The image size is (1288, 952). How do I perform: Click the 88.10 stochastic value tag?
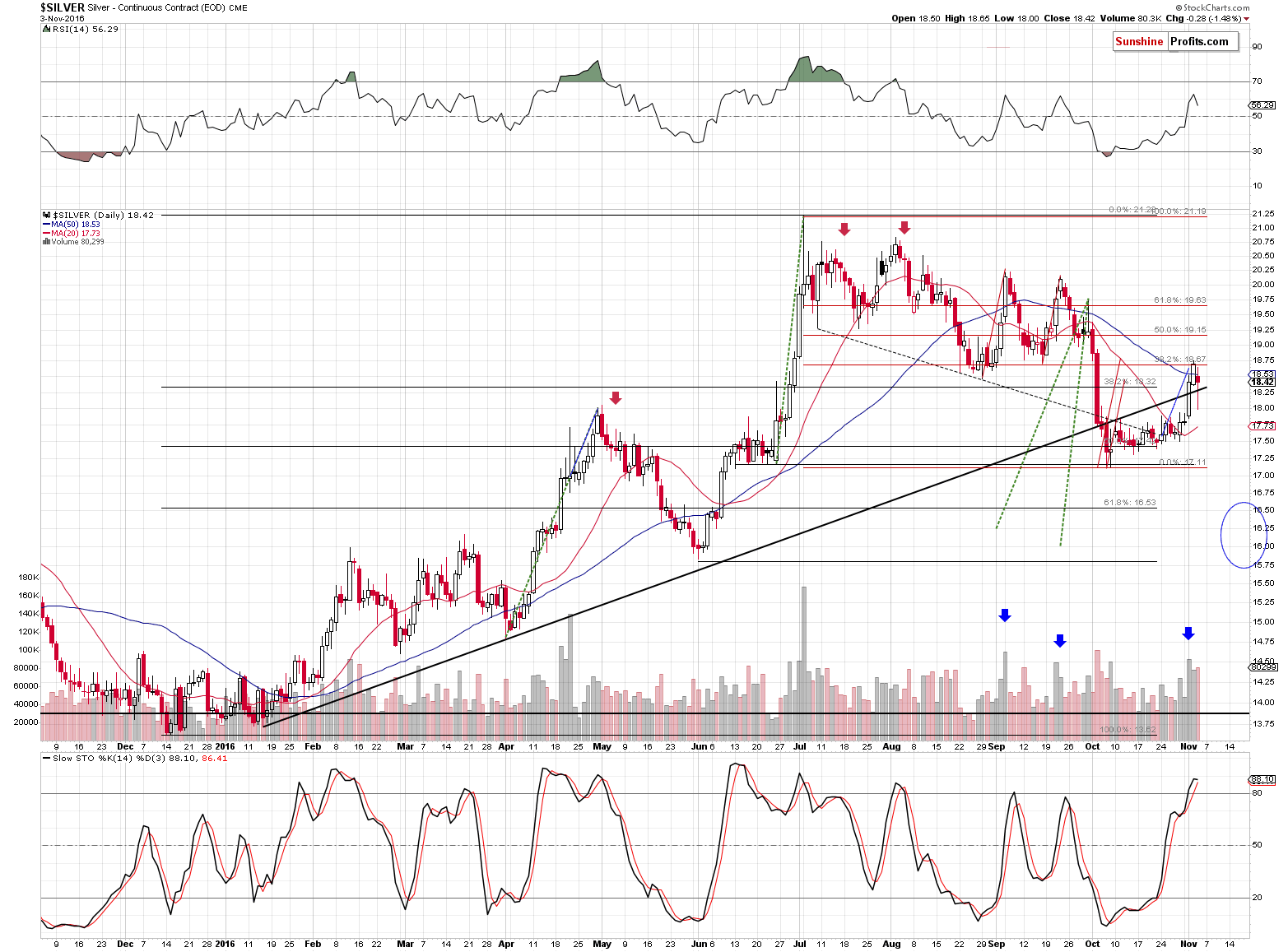(1262, 778)
